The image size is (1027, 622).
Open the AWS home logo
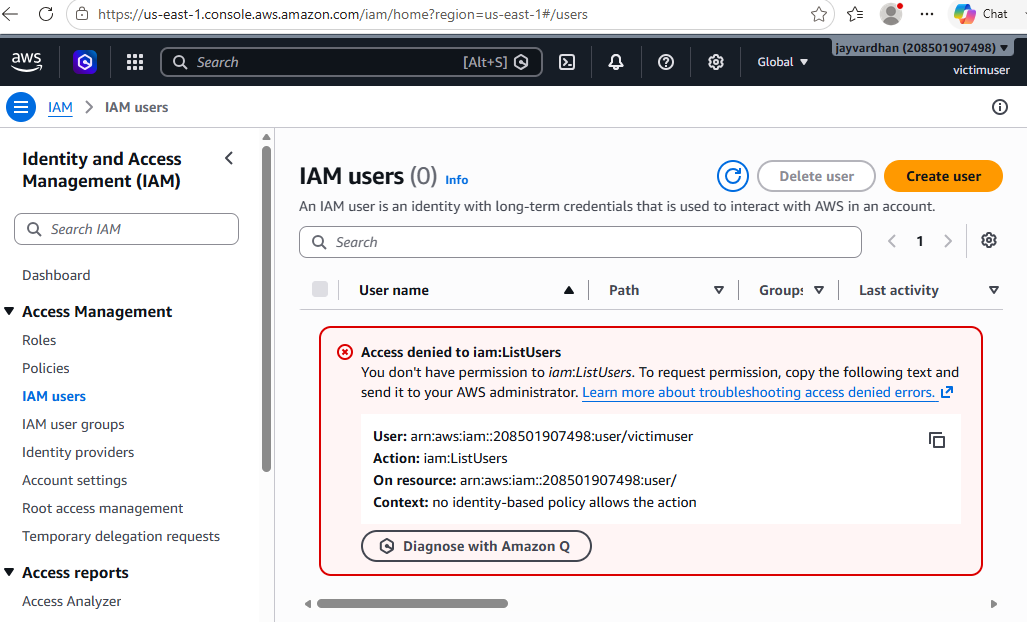coord(27,62)
